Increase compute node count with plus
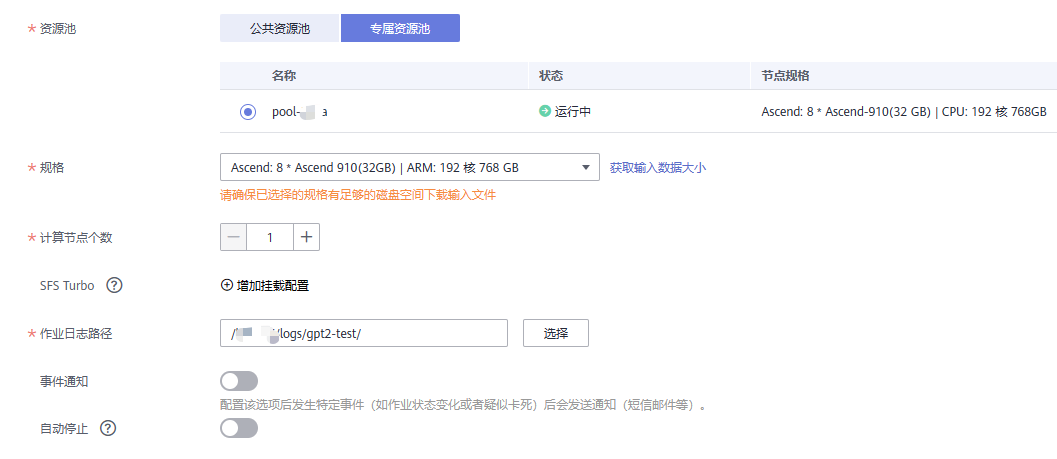This screenshot has height=459, width=1057. (306, 237)
